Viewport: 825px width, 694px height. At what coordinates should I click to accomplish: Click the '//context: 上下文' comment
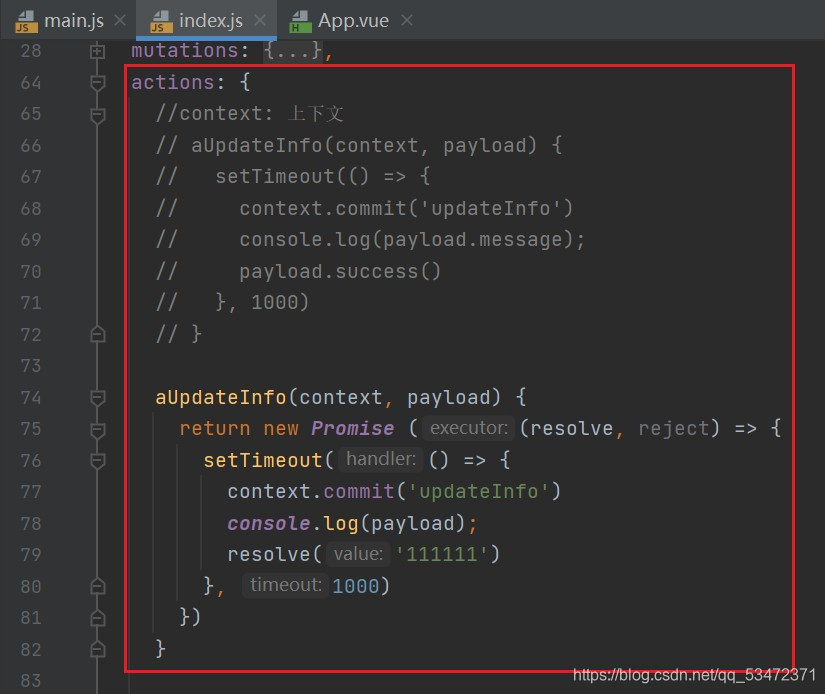(x=249, y=114)
